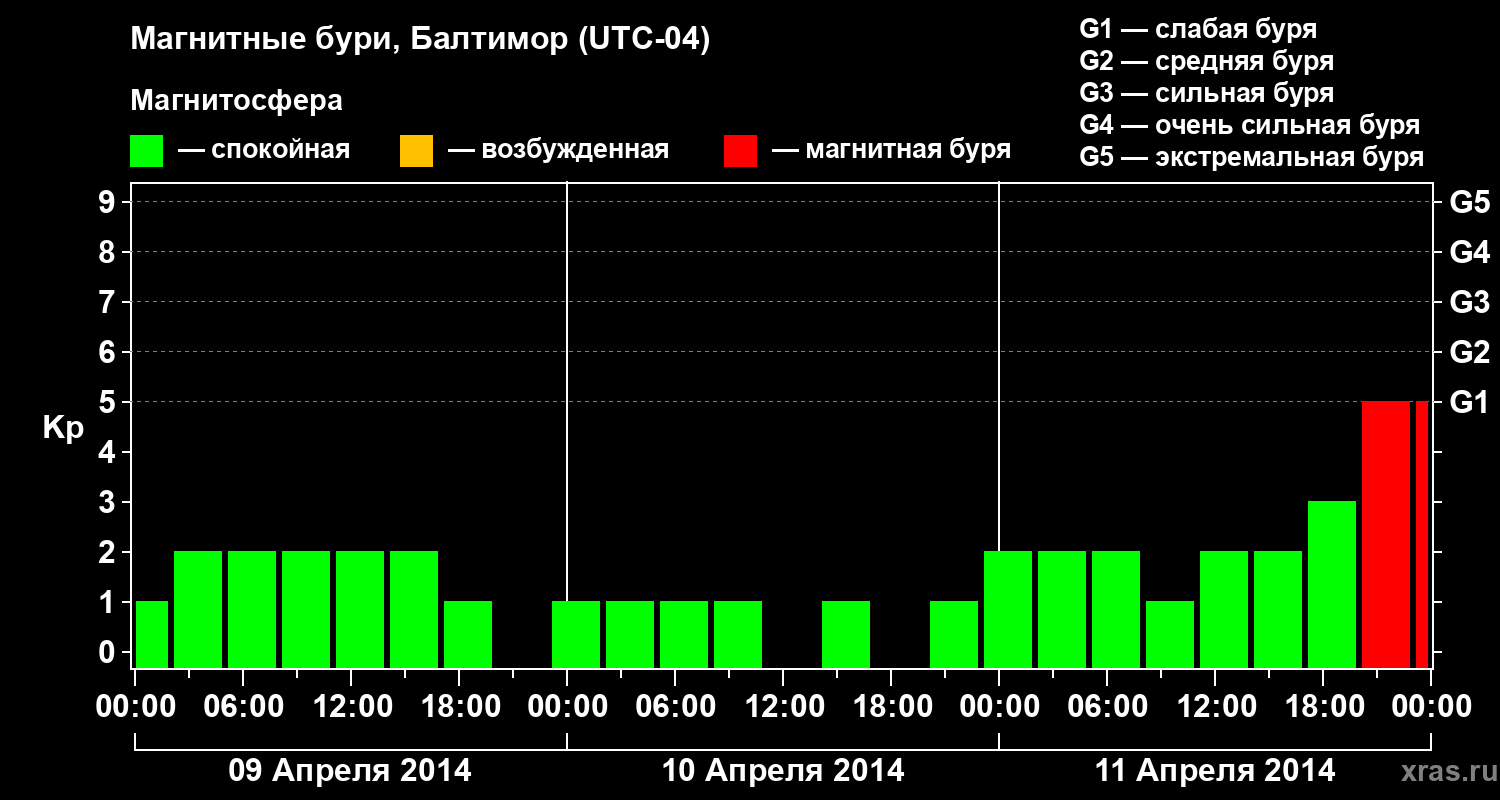Click the 'G4' label on right axis
Screen dimensions: 1500x800
1469,252
